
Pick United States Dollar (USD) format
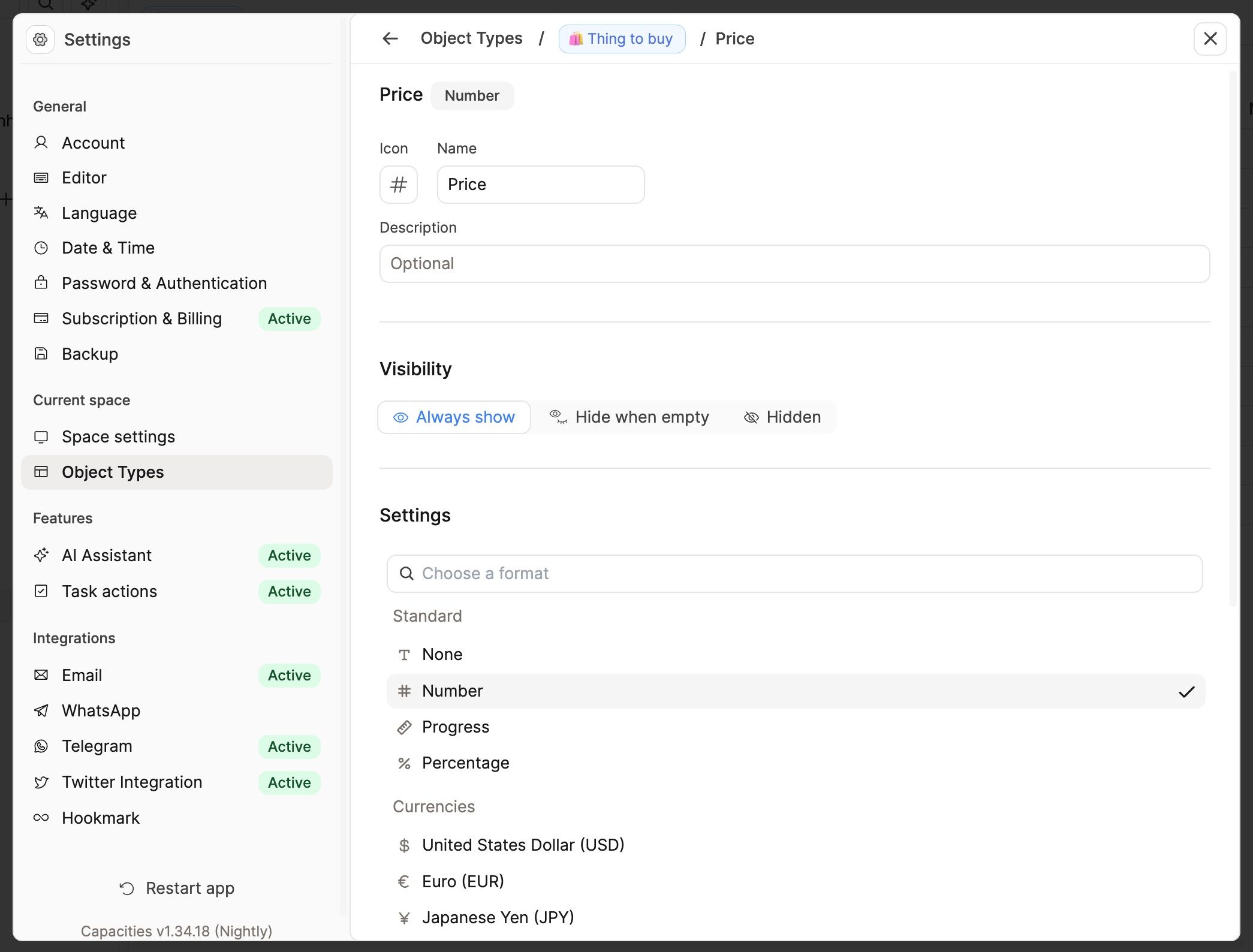(x=523, y=845)
